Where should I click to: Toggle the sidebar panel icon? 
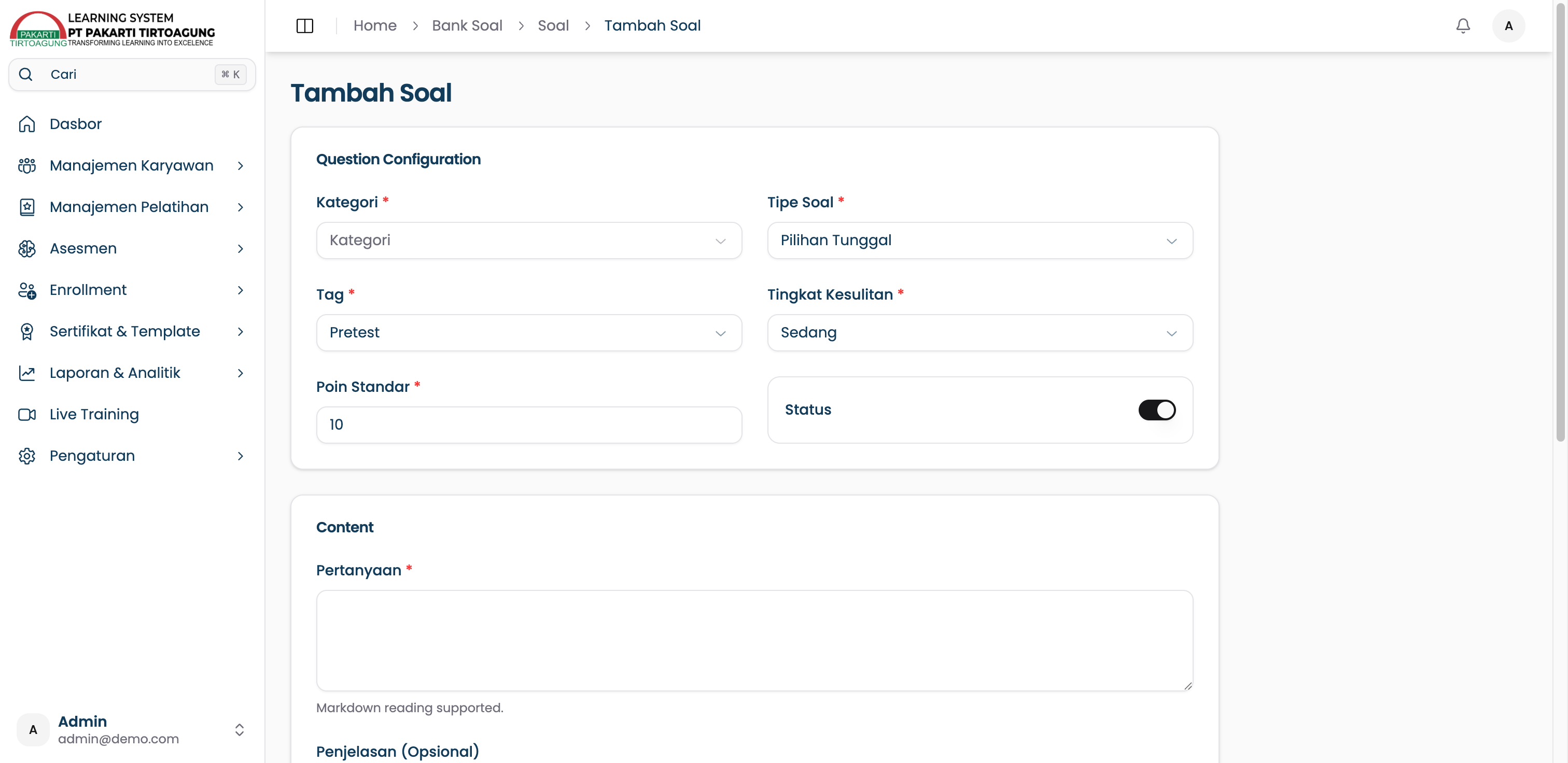tap(304, 25)
